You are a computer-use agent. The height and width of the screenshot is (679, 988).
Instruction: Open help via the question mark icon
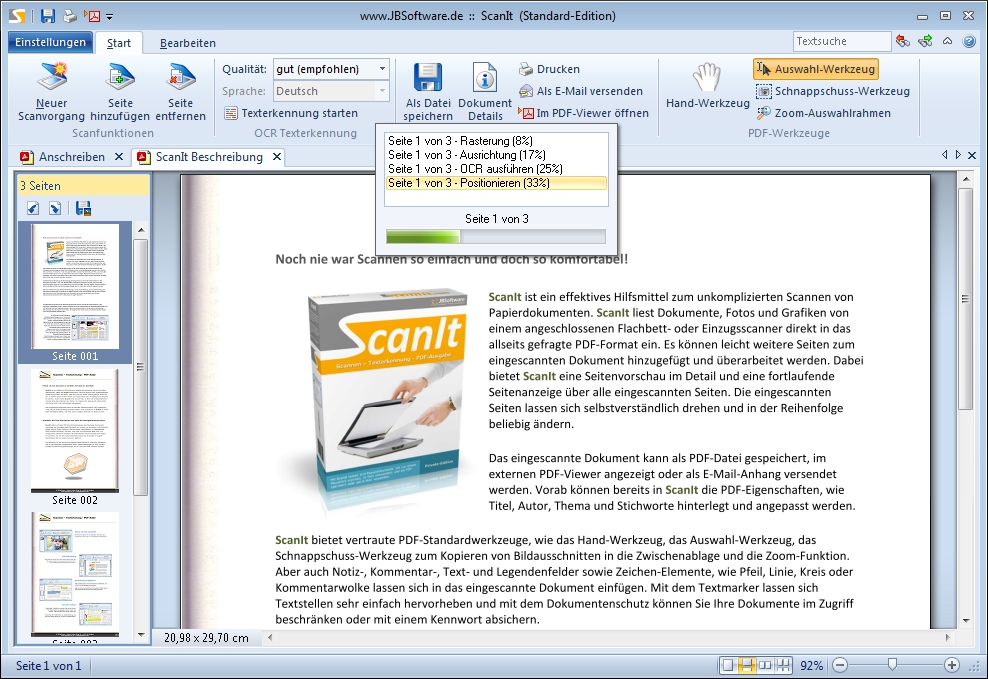(969, 42)
